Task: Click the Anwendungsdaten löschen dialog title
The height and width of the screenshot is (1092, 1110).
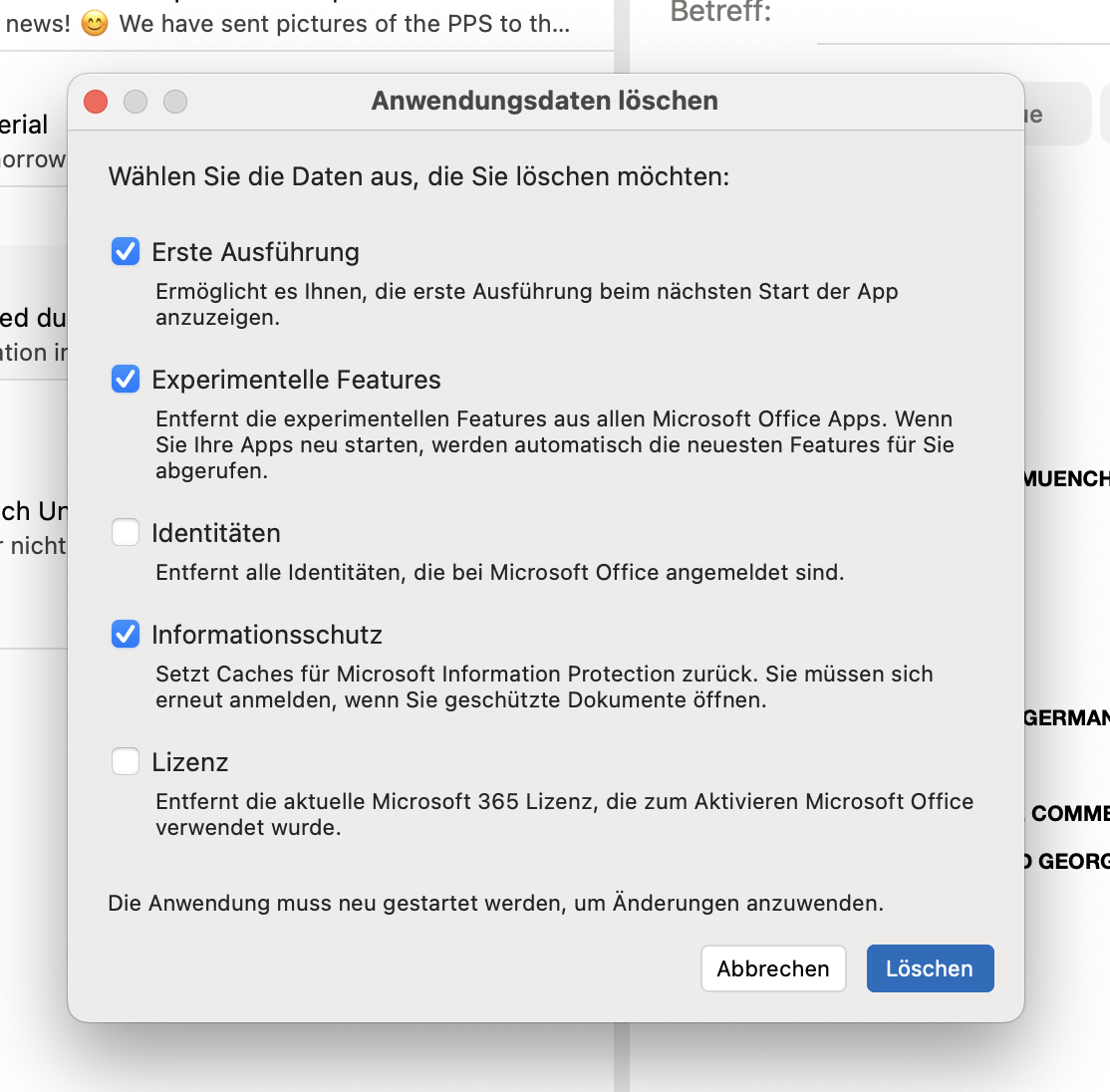Action: pos(544,101)
